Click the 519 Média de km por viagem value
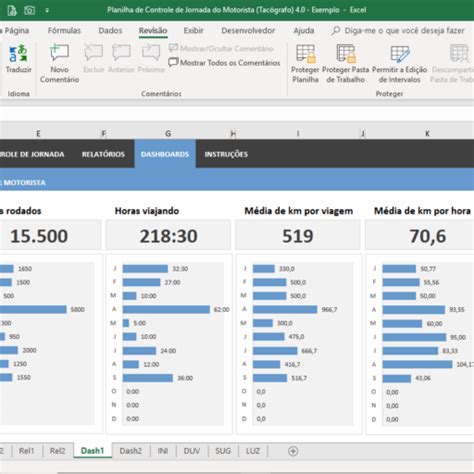 coord(298,236)
